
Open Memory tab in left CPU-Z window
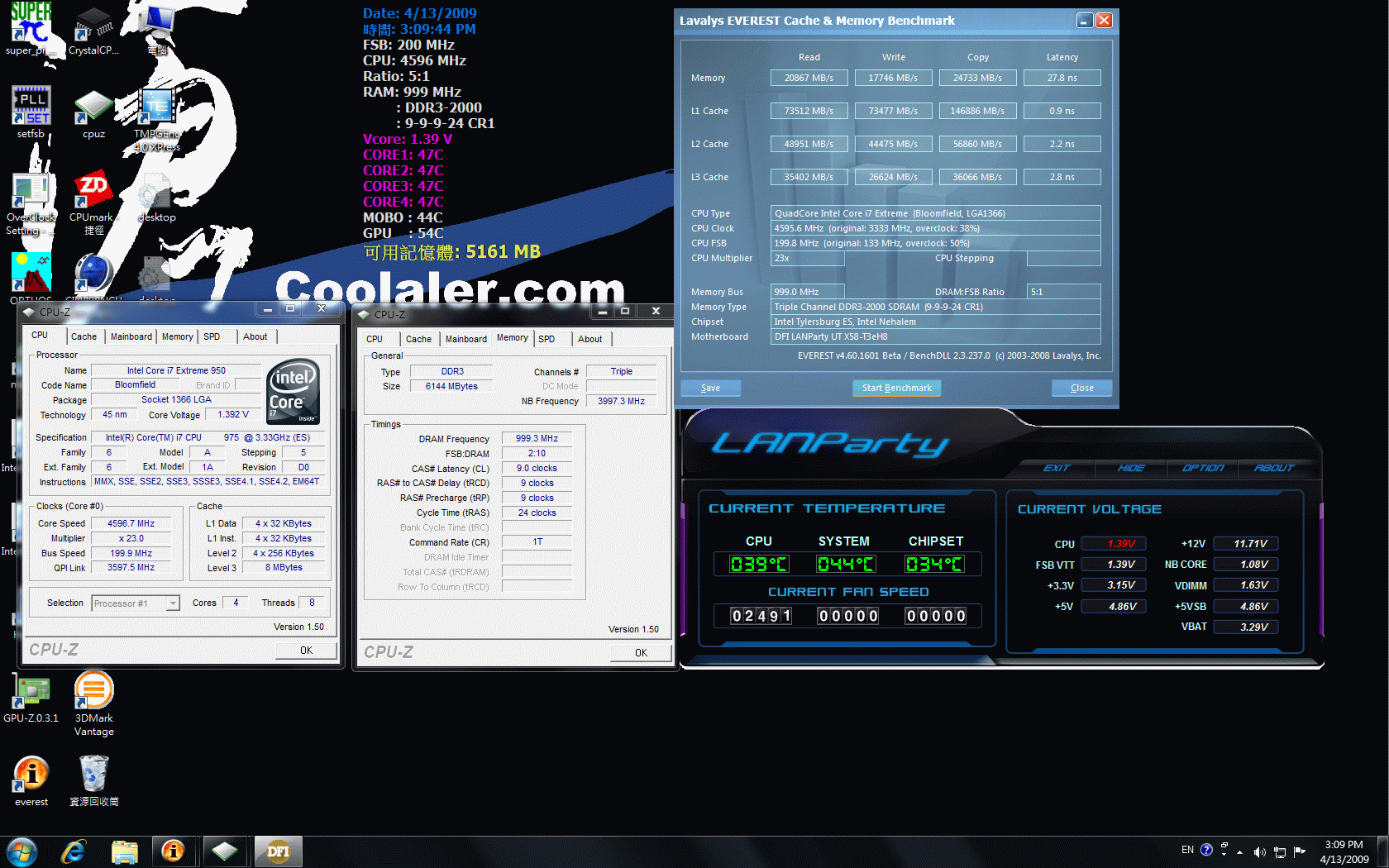pyautogui.click(x=177, y=336)
